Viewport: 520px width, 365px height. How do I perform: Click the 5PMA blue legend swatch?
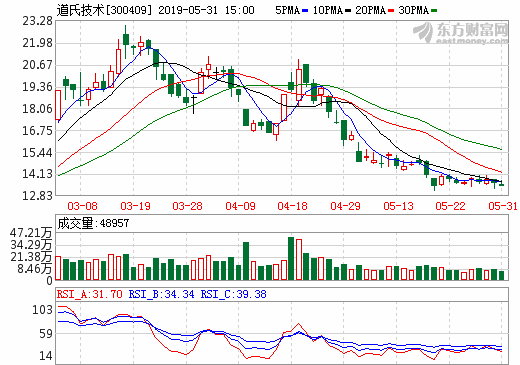tap(305, 11)
